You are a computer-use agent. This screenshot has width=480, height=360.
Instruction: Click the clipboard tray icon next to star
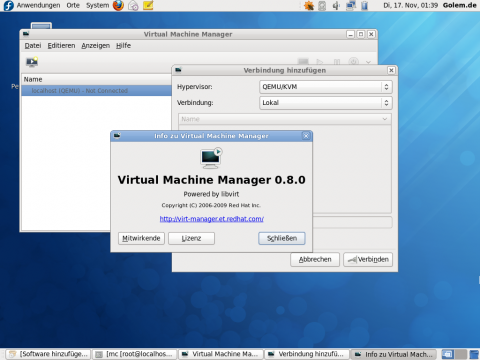[322, 6]
